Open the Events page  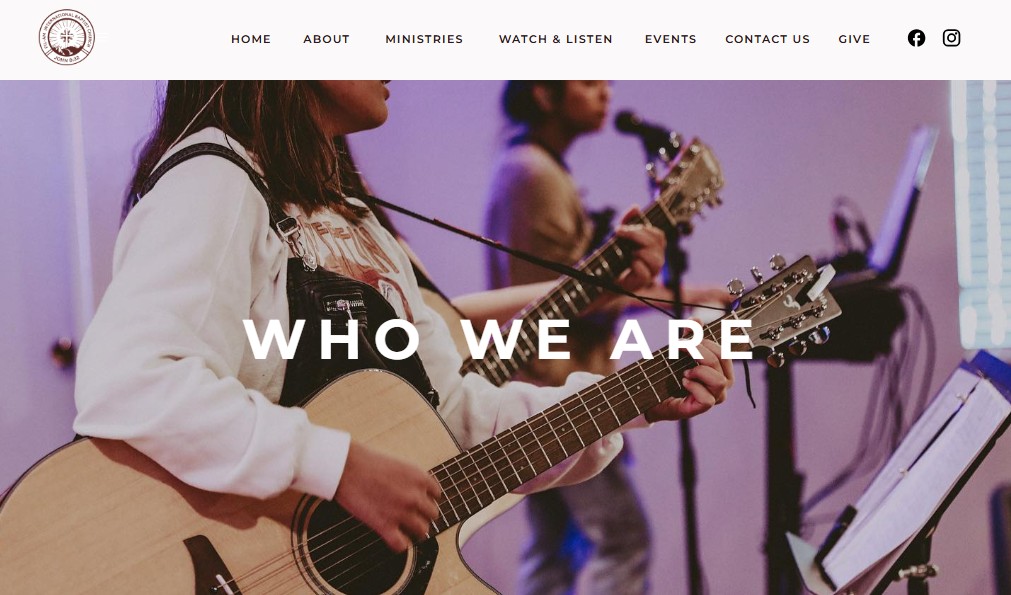tap(671, 39)
